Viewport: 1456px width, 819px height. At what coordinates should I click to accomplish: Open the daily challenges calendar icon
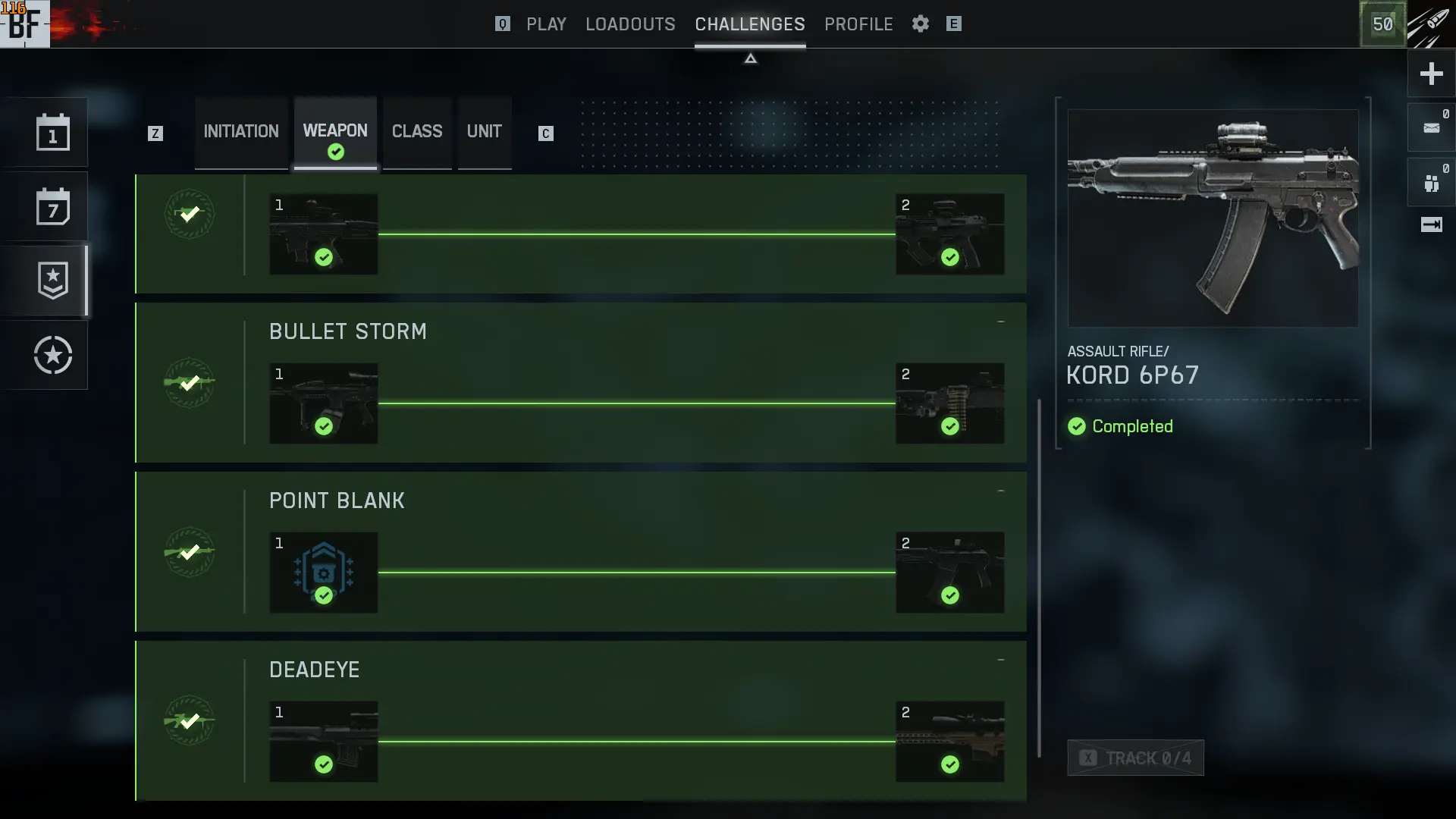tap(52, 132)
